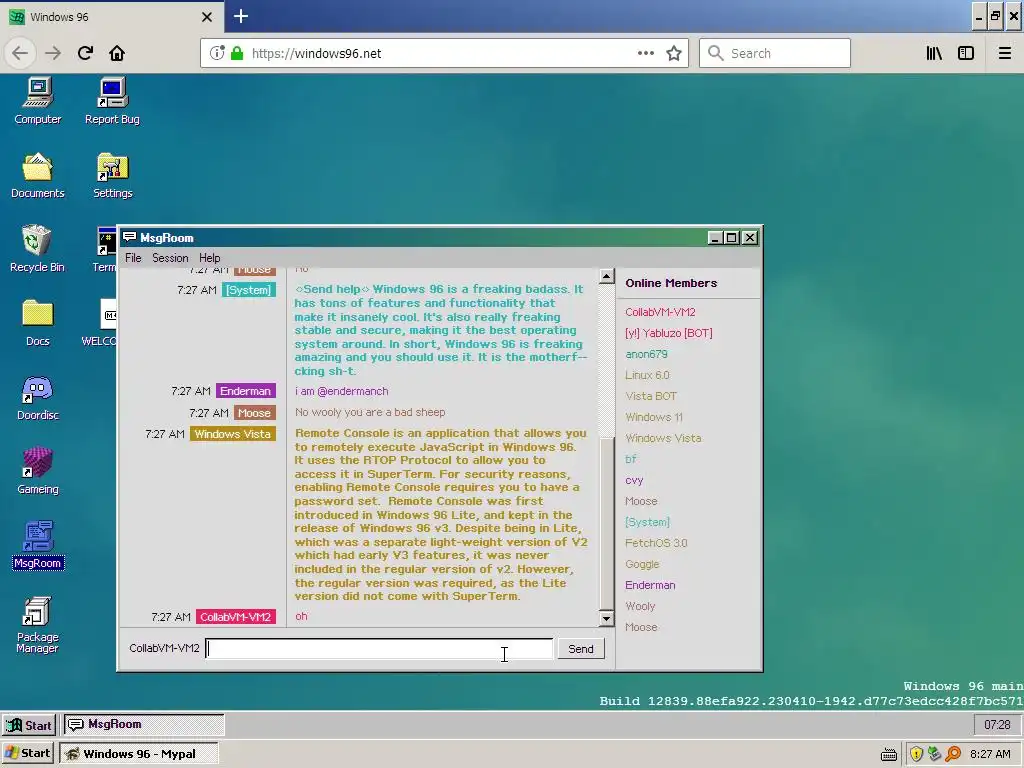Maximize the MsgRoom window
Image resolution: width=1024 pixels, height=768 pixels.
click(x=732, y=238)
